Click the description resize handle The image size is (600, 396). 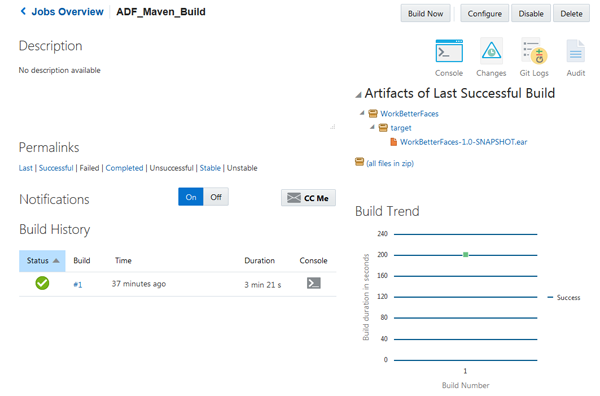pos(333,127)
